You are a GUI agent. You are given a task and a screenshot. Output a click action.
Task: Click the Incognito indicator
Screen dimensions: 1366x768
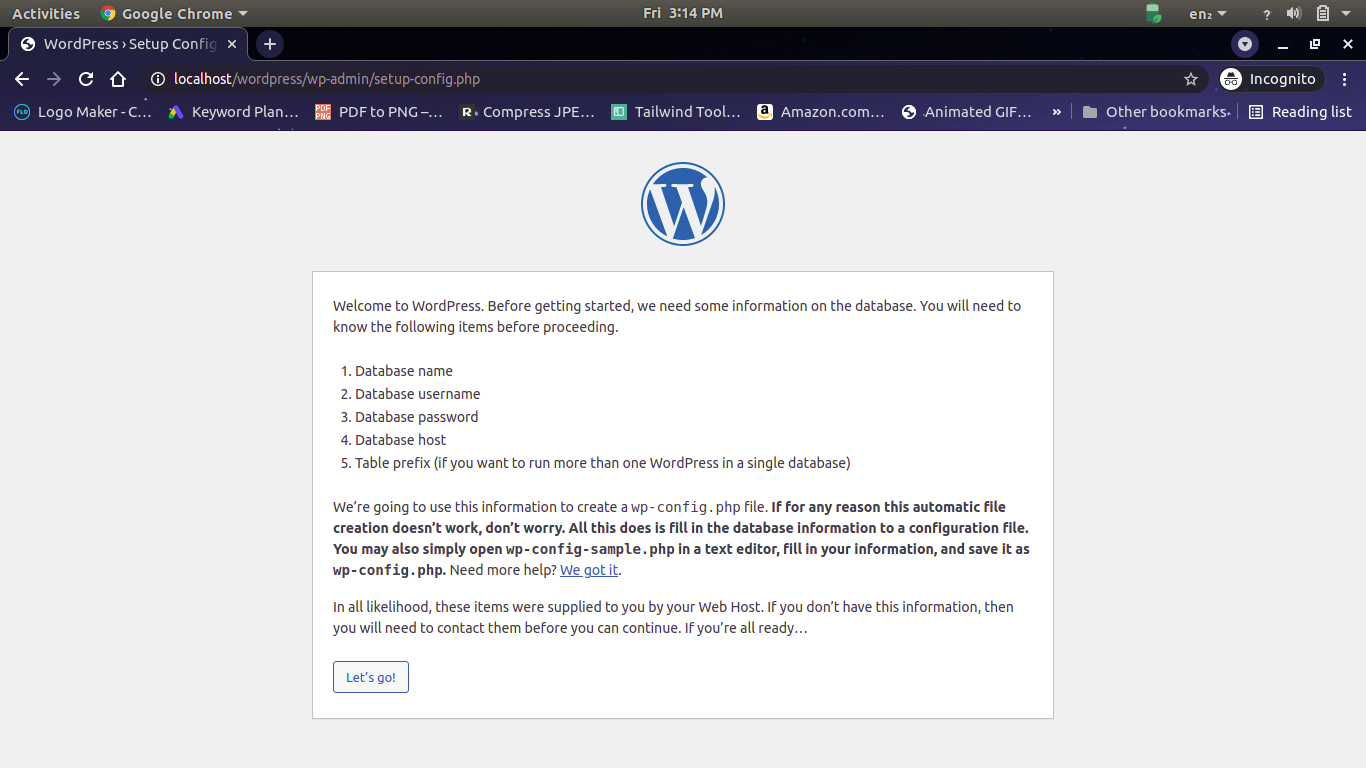point(1270,79)
